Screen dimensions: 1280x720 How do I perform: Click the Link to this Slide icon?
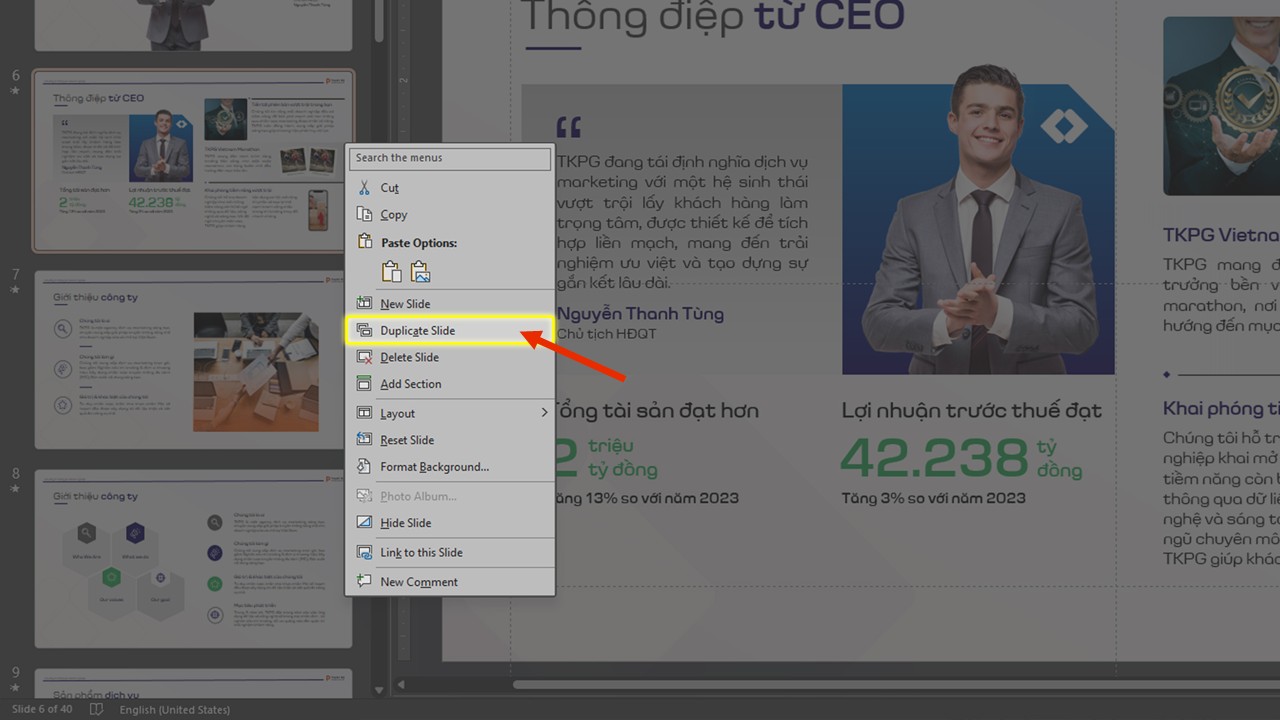point(366,552)
